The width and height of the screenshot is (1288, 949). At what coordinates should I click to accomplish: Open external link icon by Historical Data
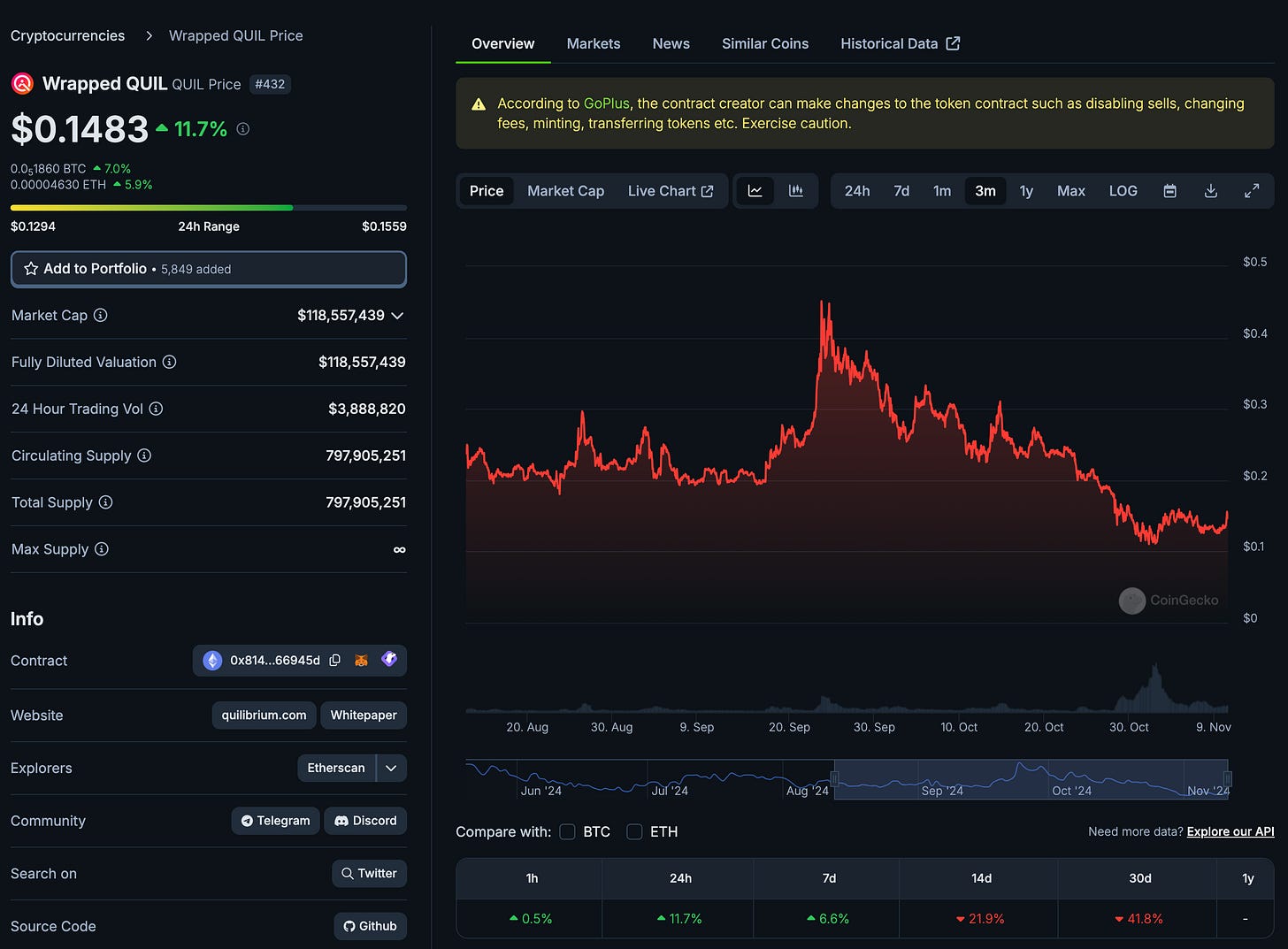coord(953,43)
